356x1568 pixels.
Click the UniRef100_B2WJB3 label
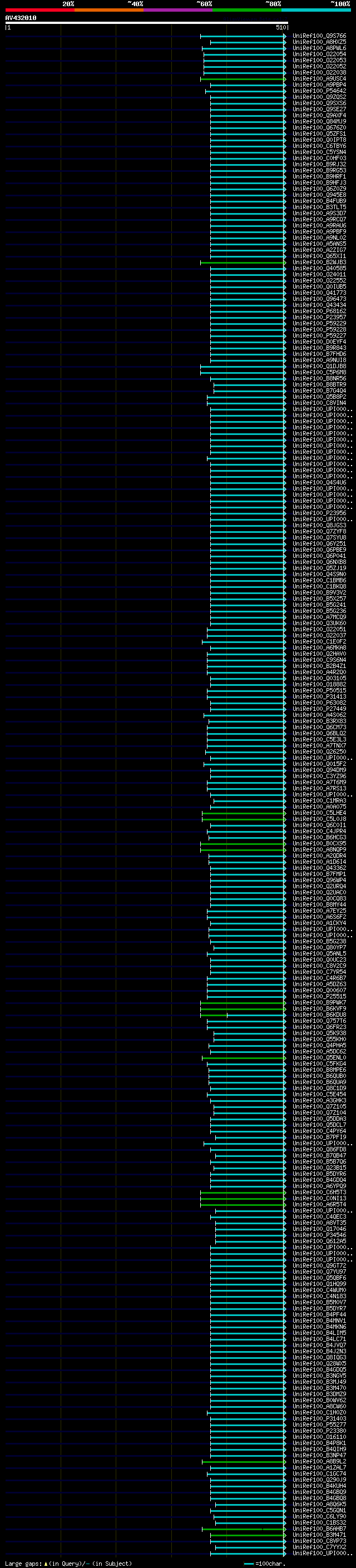tap(319, 263)
